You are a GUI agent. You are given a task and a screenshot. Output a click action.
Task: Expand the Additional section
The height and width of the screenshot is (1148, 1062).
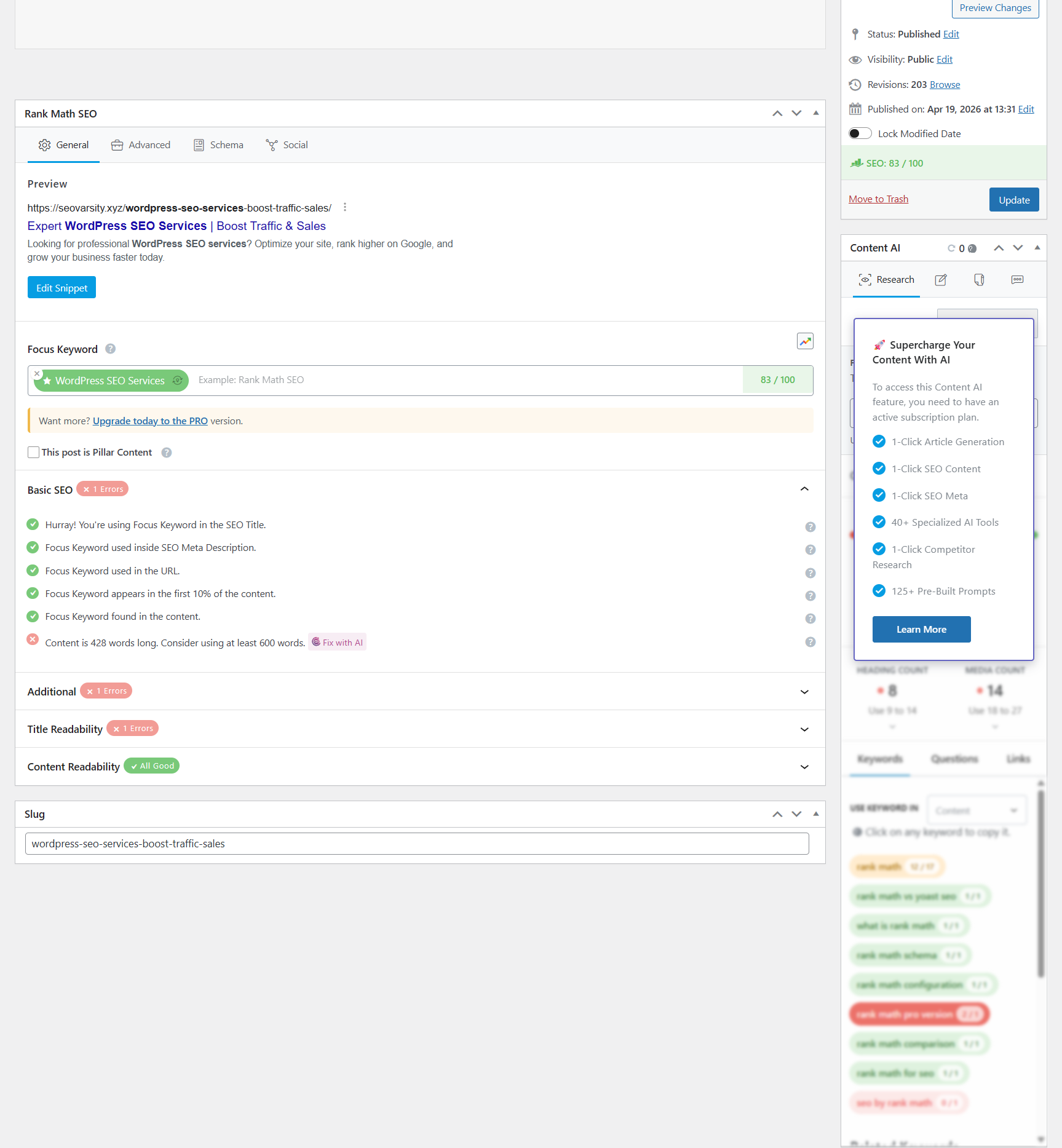pyautogui.click(x=804, y=692)
